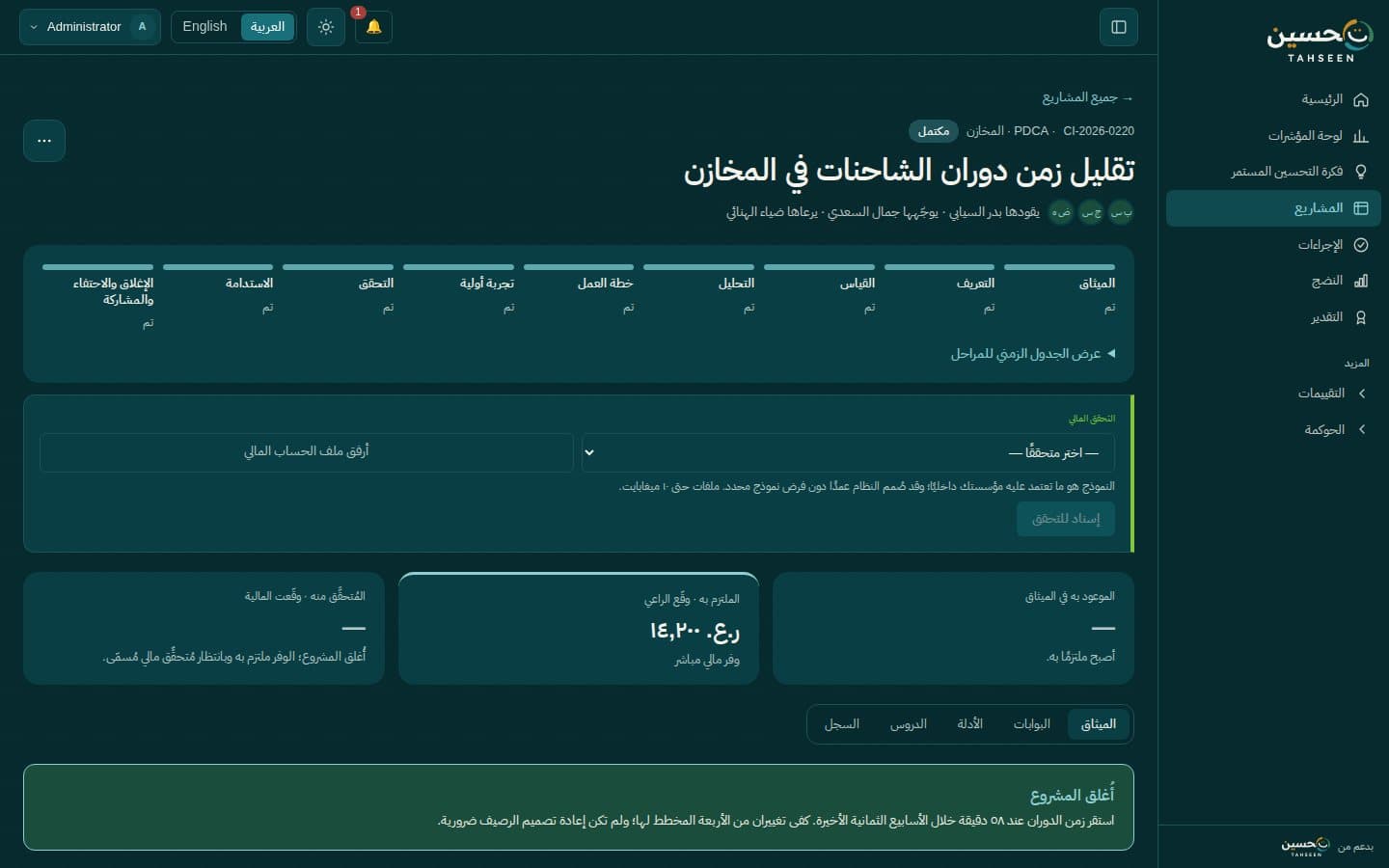Select المشاريع projects icon in sidebar
Viewport: 1389px width, 868px height.
point(1361,208)
